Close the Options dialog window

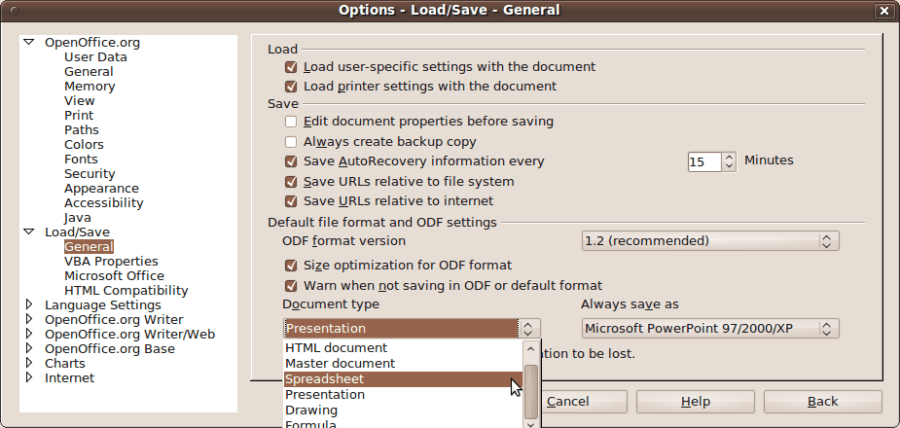[883, 10]
